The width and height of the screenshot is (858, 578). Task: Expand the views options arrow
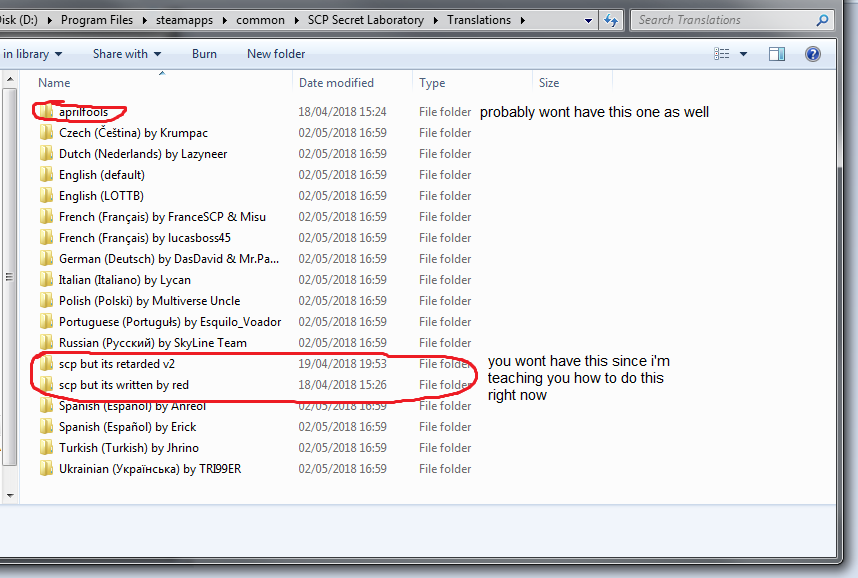tap(743, 54)
